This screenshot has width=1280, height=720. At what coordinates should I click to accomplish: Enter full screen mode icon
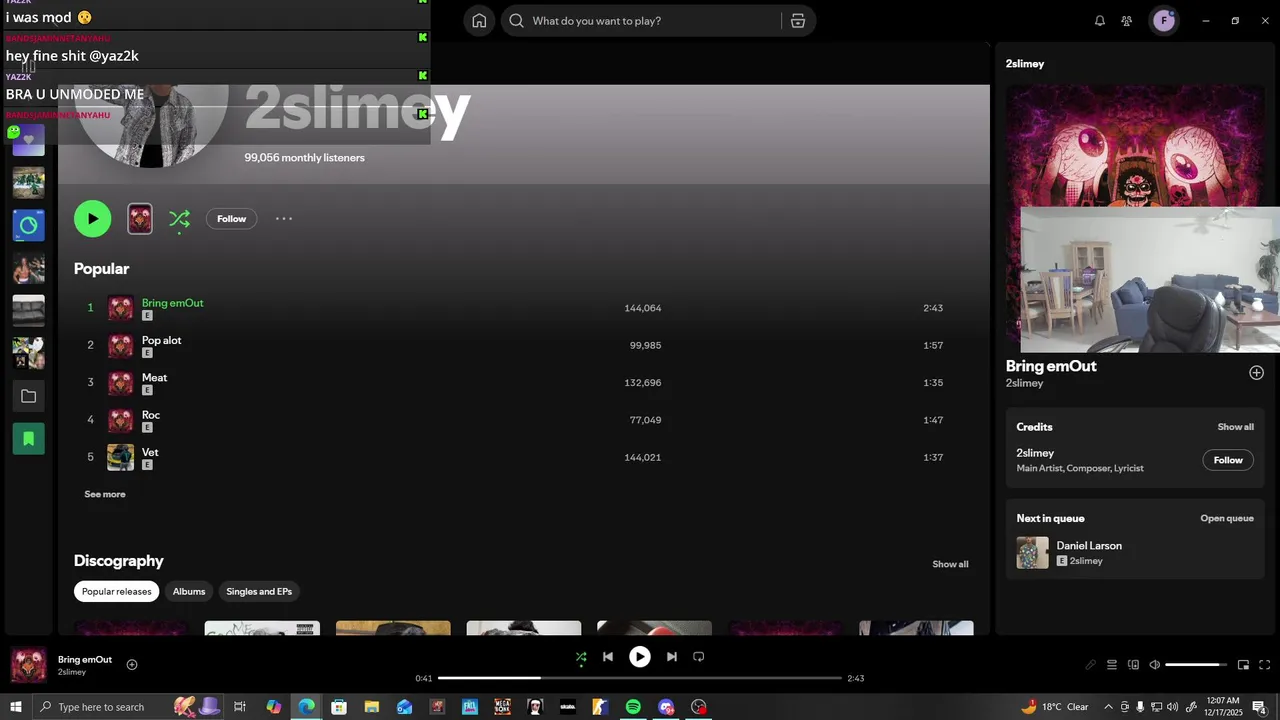1264,665
